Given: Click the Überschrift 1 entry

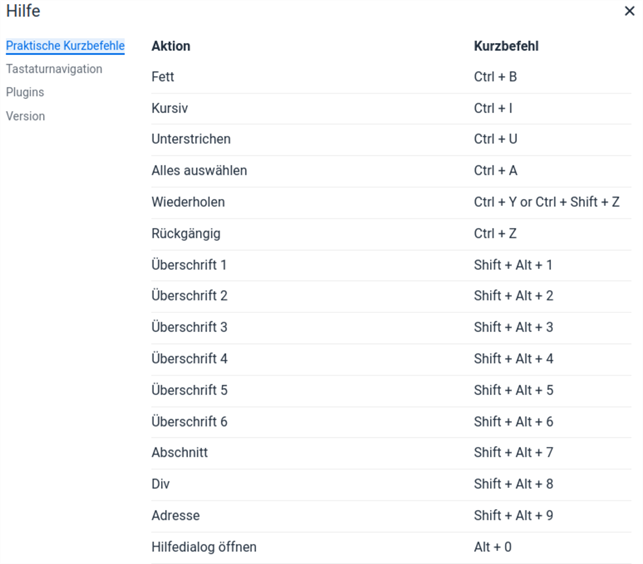Looking at the screenshot, I should coord(189,265).
